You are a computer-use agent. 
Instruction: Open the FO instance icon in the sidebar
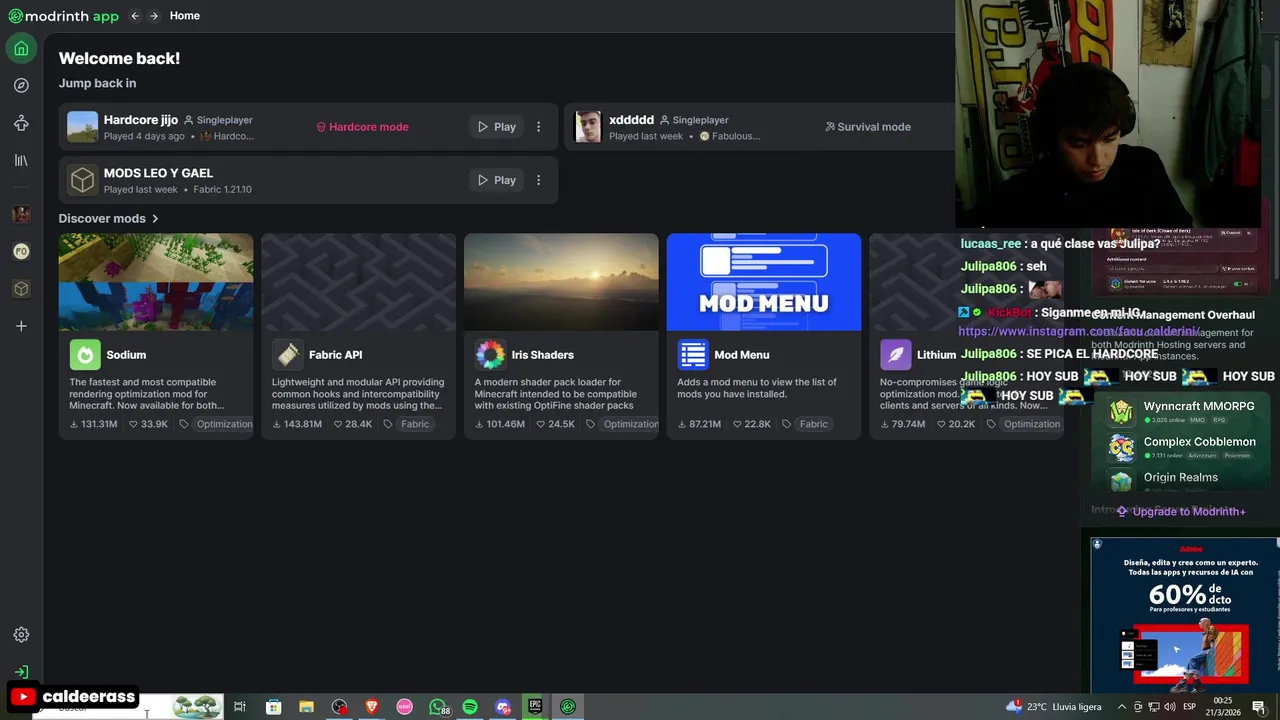click(21, 251)
